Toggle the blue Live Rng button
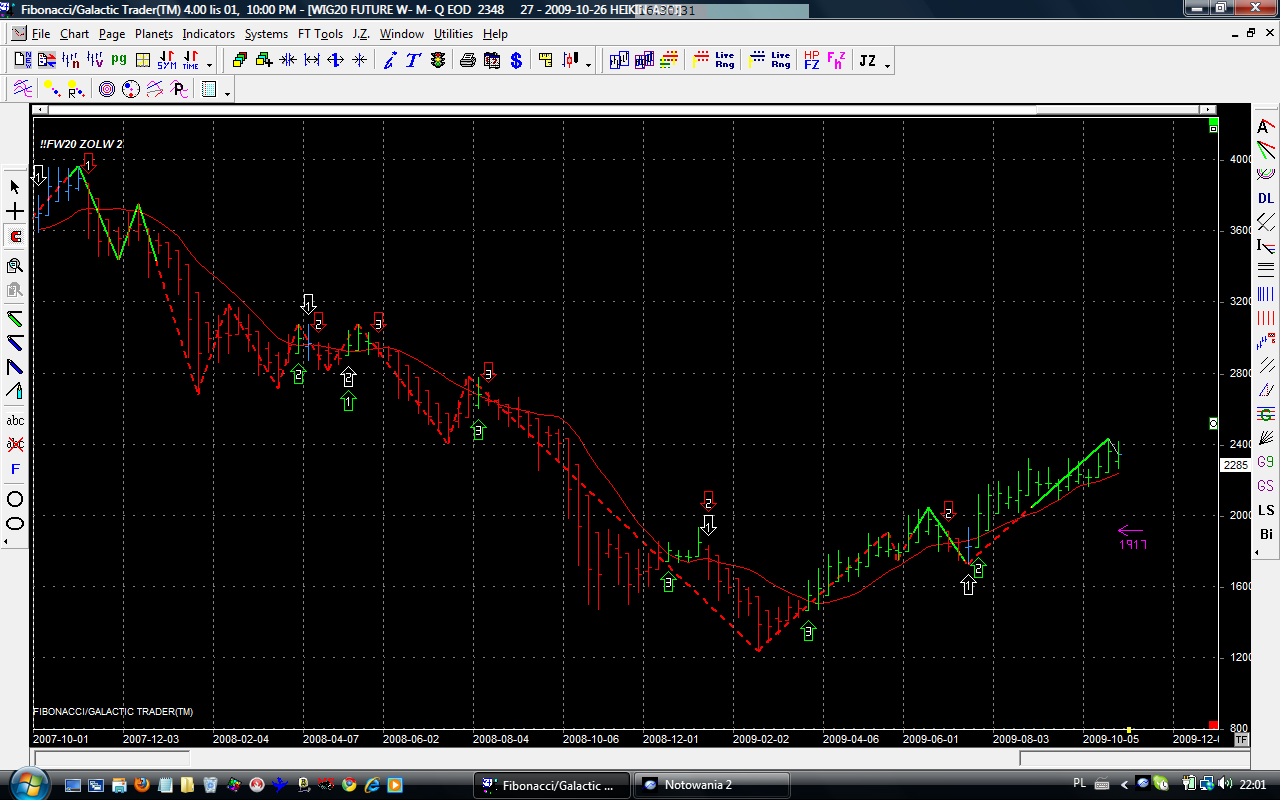Image resolution: width=1280 pixels, height=800 pixels. point(770,61)
